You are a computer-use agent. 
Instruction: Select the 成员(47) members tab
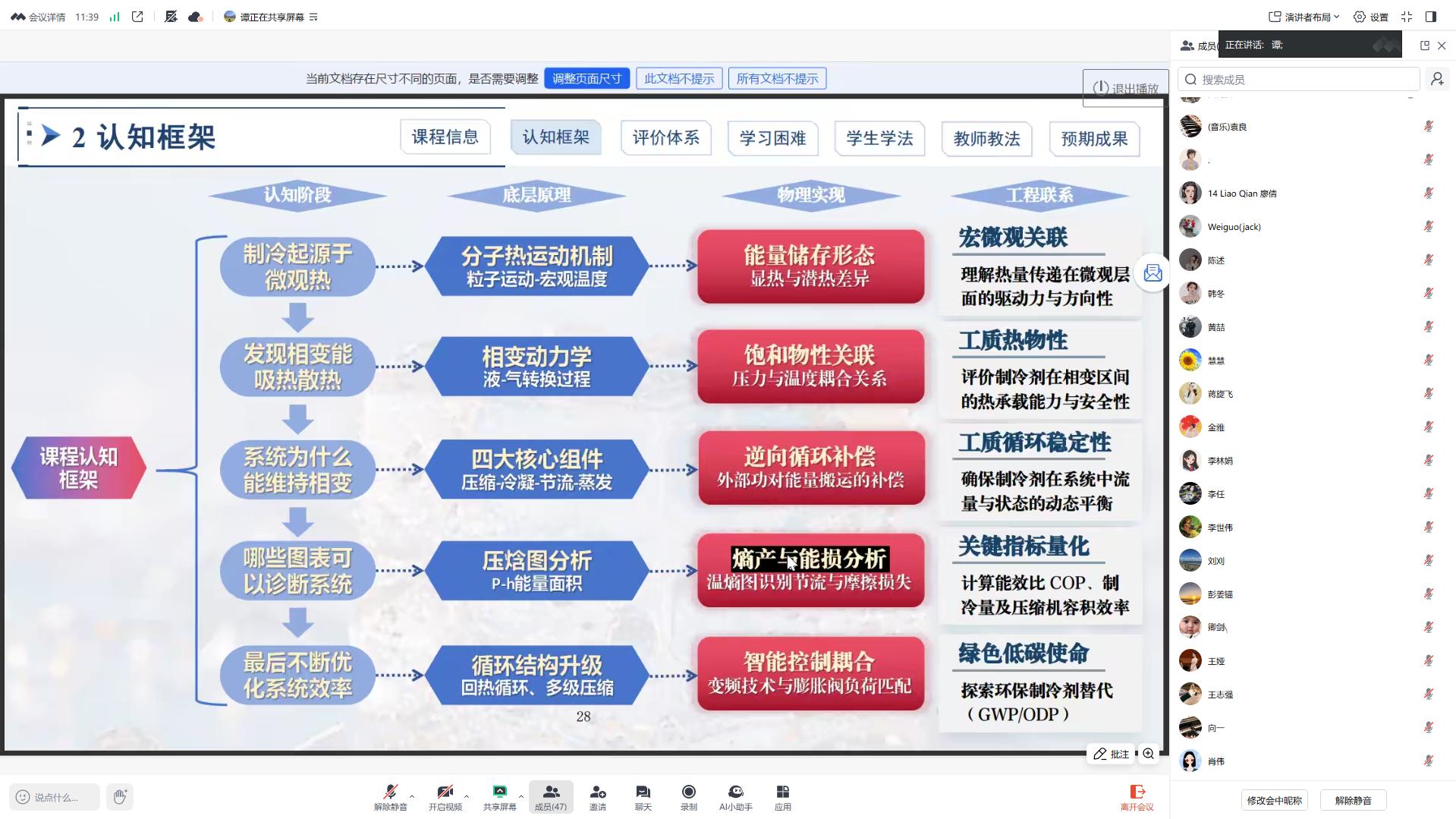click(x=550, y=797)
